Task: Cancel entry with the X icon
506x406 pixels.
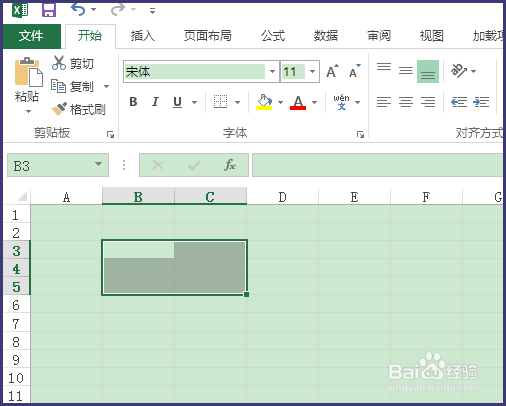Action: point(158,165)
